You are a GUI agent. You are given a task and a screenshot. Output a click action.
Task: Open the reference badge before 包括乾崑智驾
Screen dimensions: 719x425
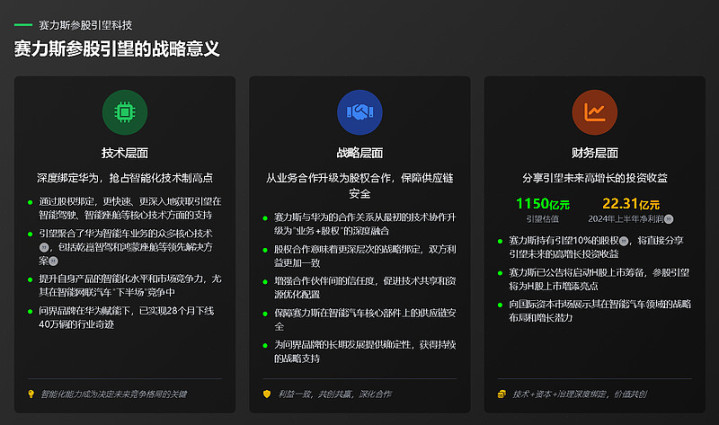[x=44, y=248]
